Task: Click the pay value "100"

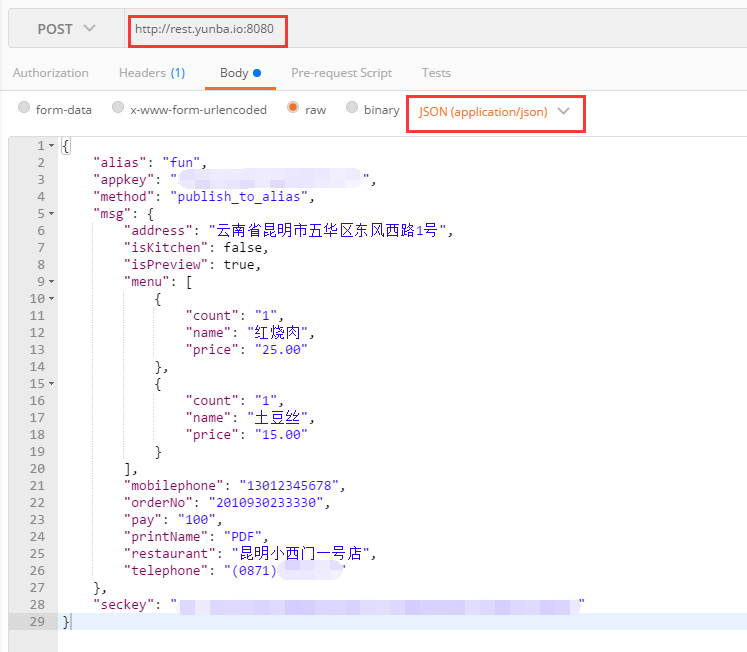Action: [x=197, y=520]
